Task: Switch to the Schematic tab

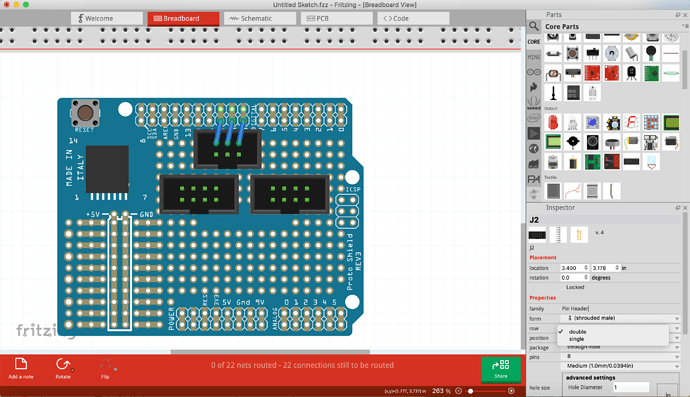Action: tap(260, 18)
